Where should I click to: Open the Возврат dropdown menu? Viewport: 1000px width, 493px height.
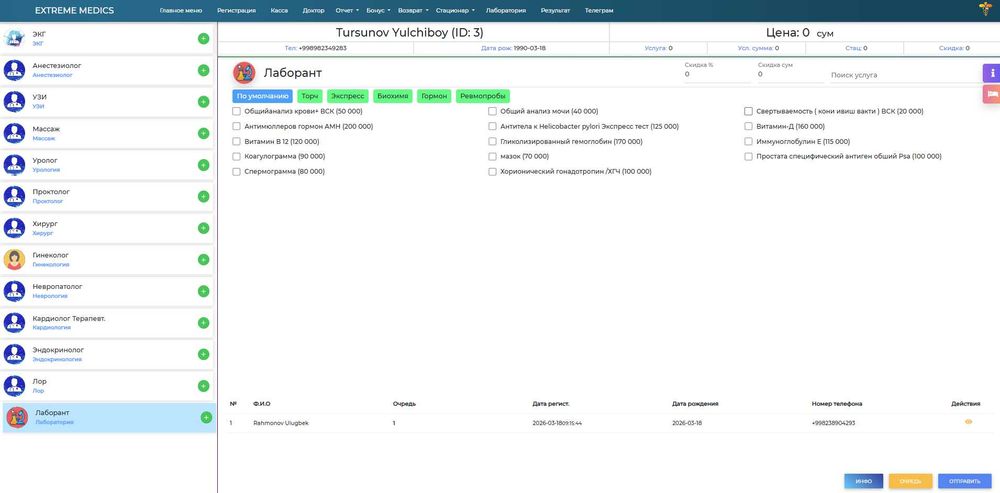tap(413, 11)
